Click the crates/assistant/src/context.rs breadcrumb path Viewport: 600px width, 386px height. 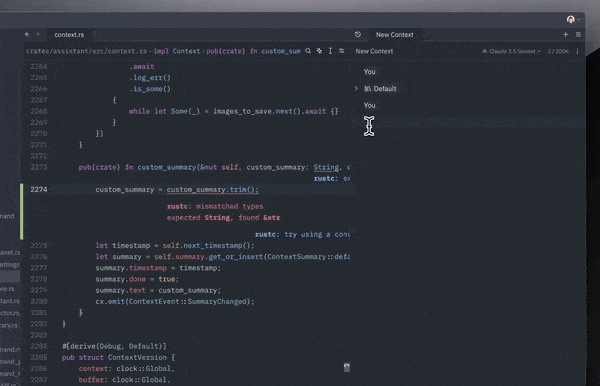pyautogui.click(x=86, y=51)
